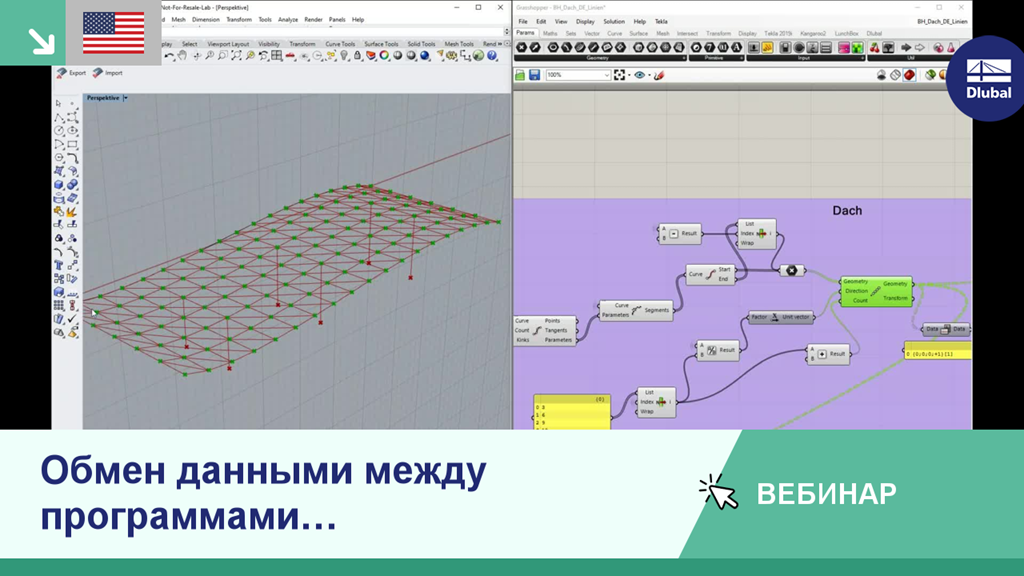Image resolution: width=1024 pixels, height=576 pixels.
Task: Click the blue Help question mark icon
Action: pyautogui.click(x=492, y=56)
